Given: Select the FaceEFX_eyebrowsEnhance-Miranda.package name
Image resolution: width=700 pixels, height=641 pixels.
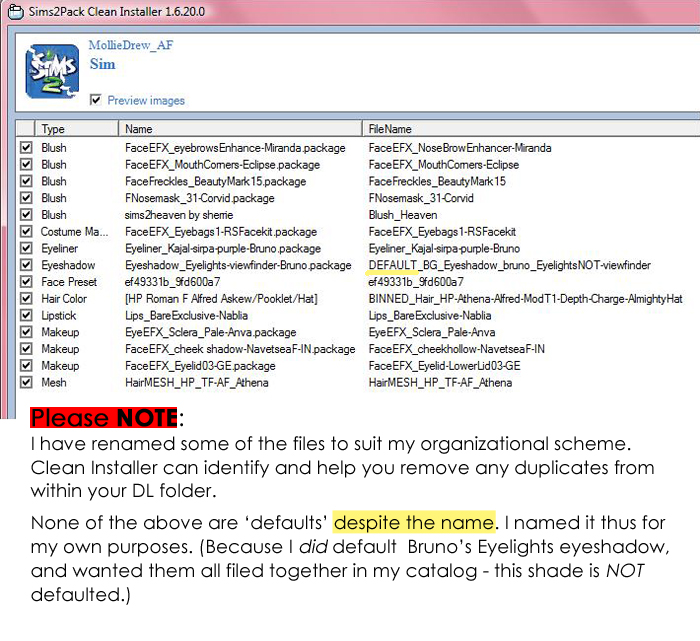Looking at the screenshot, I should pyautogui.click(x=235, y=148).
